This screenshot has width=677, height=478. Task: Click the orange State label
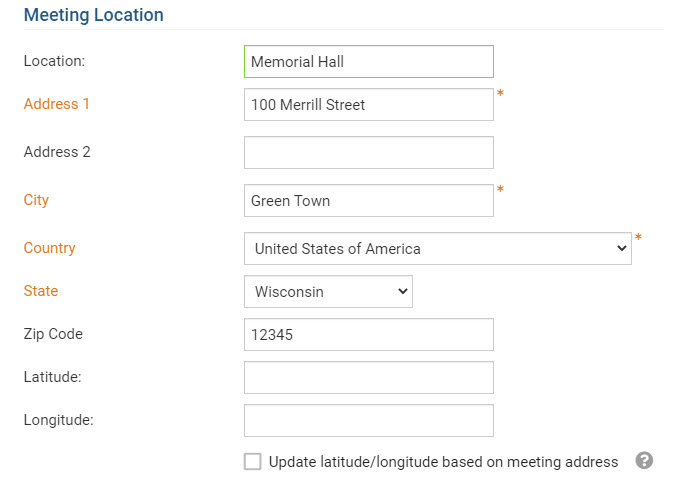click(41, 291)
